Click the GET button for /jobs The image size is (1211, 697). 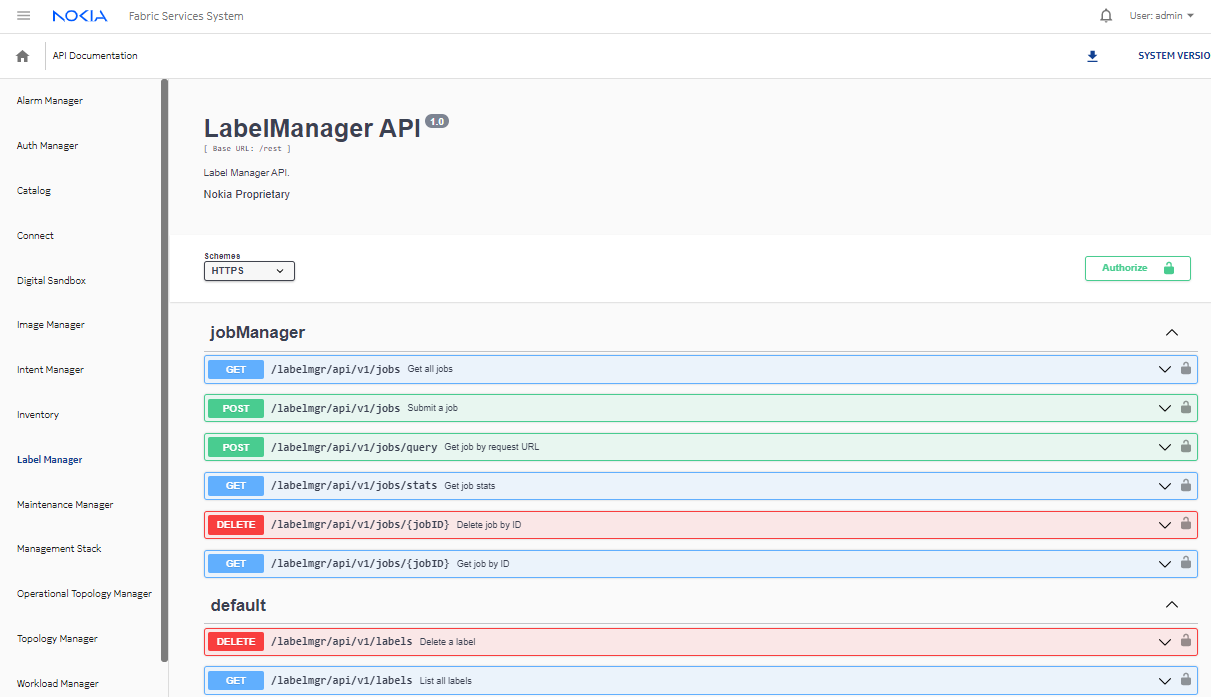236,369
